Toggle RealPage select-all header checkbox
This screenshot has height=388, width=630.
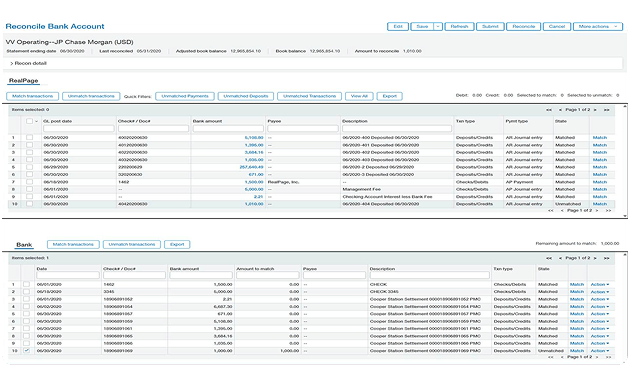pyautogui.click(x=29, y=121)
